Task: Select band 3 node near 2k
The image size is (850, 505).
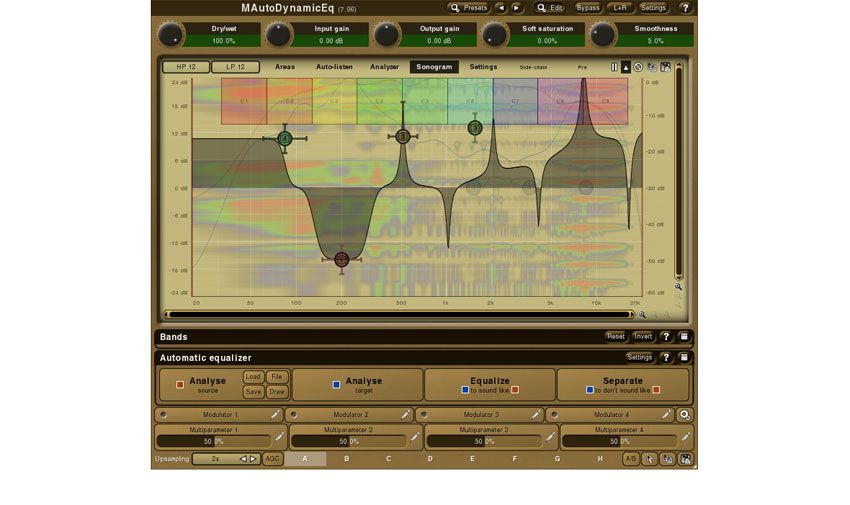Action: [x=475, y=128]
